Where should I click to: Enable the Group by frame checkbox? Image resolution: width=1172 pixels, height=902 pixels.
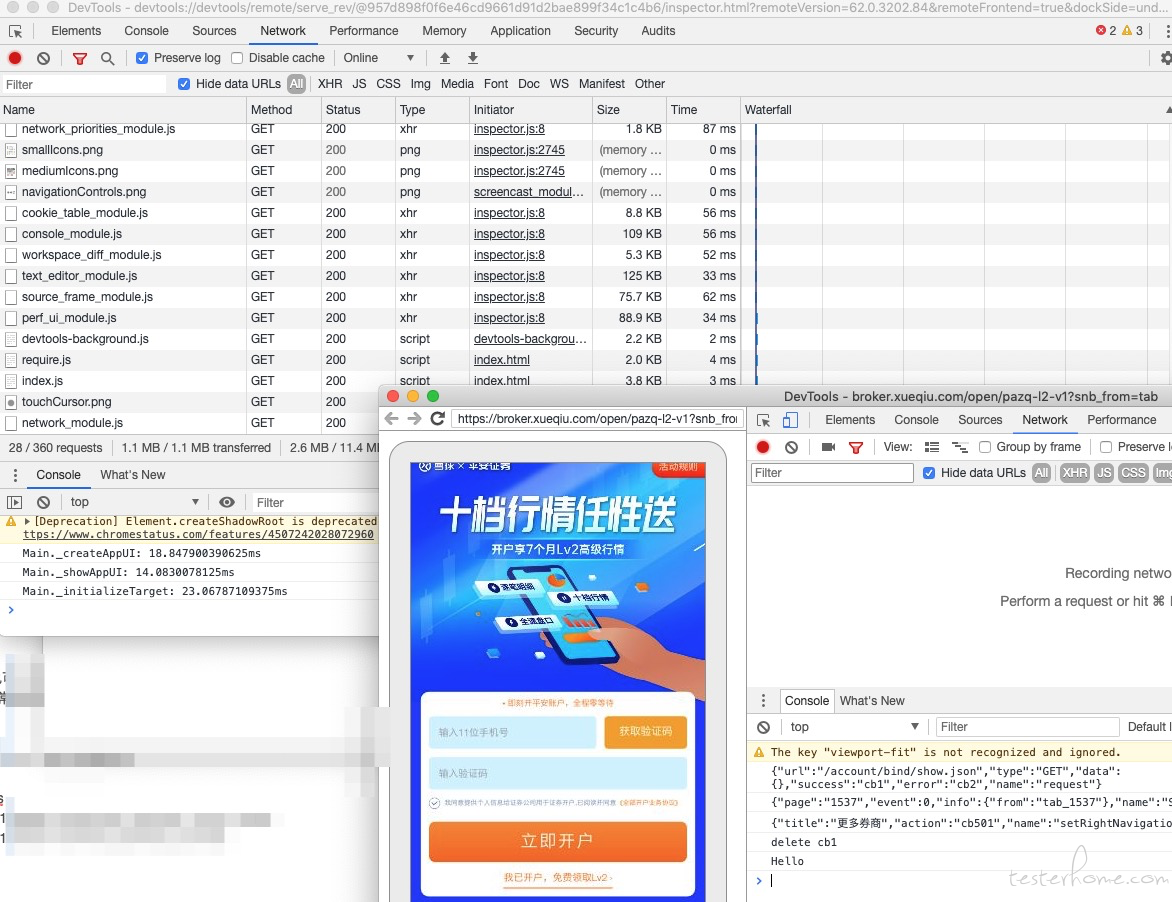[985, 447]
